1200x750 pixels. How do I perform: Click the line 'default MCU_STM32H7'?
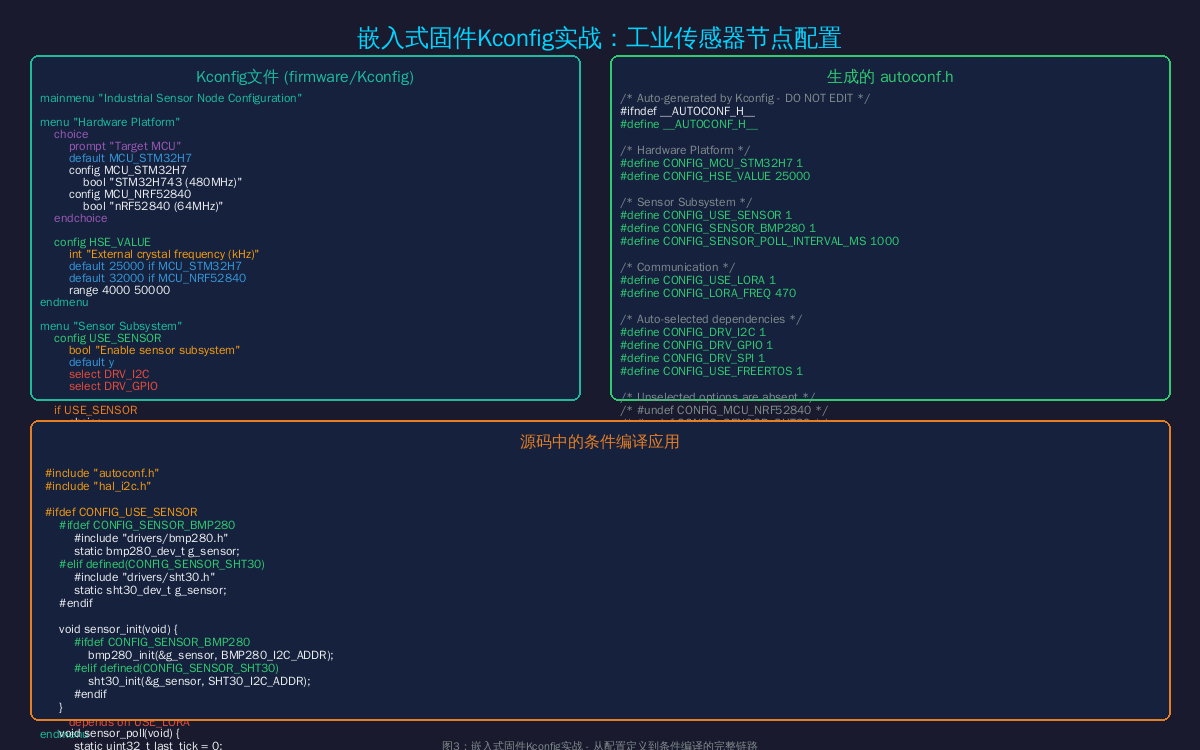tap(130, 158)
